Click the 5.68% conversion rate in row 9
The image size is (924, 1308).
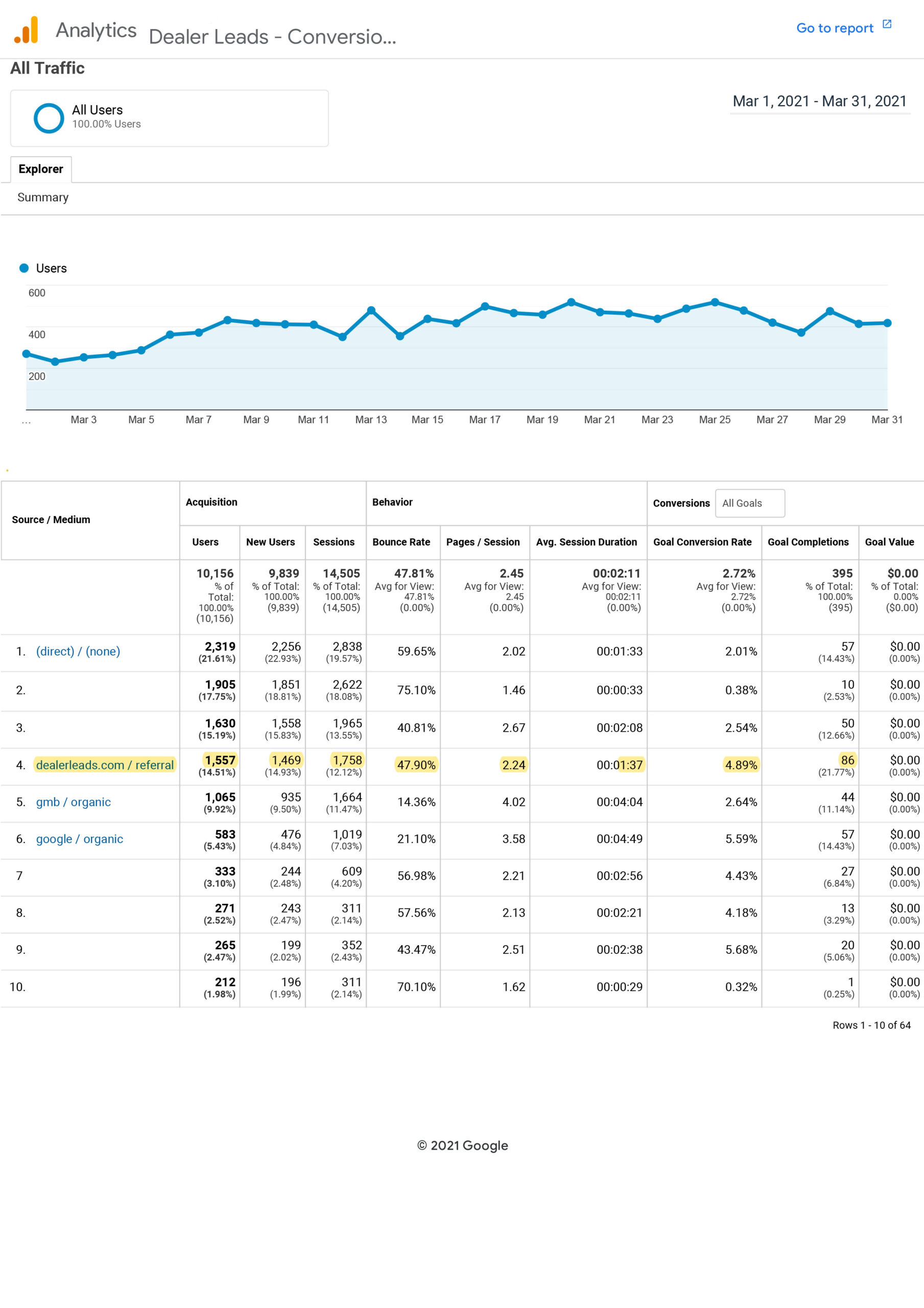click(x=741, y=949)
